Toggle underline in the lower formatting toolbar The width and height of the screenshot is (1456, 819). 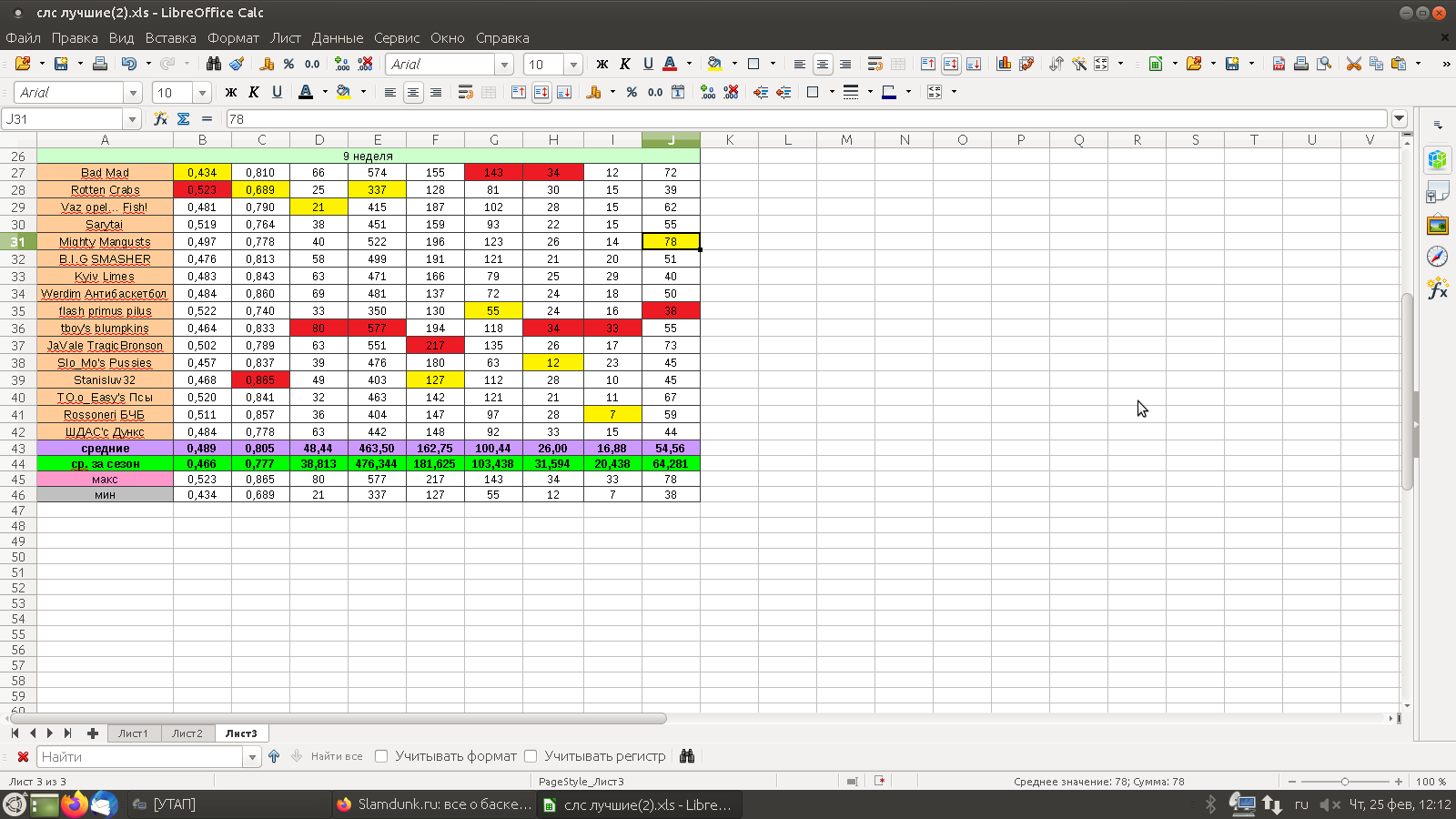(x=277, y=92)
